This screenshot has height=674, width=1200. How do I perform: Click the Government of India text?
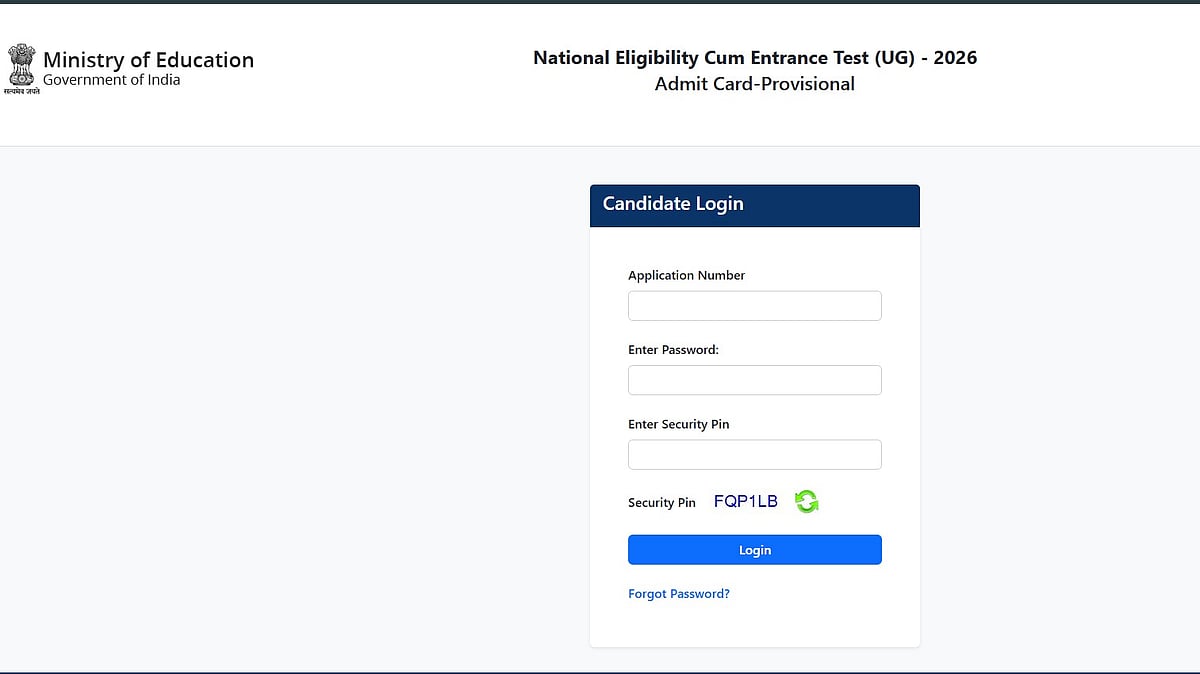point(111,80)
